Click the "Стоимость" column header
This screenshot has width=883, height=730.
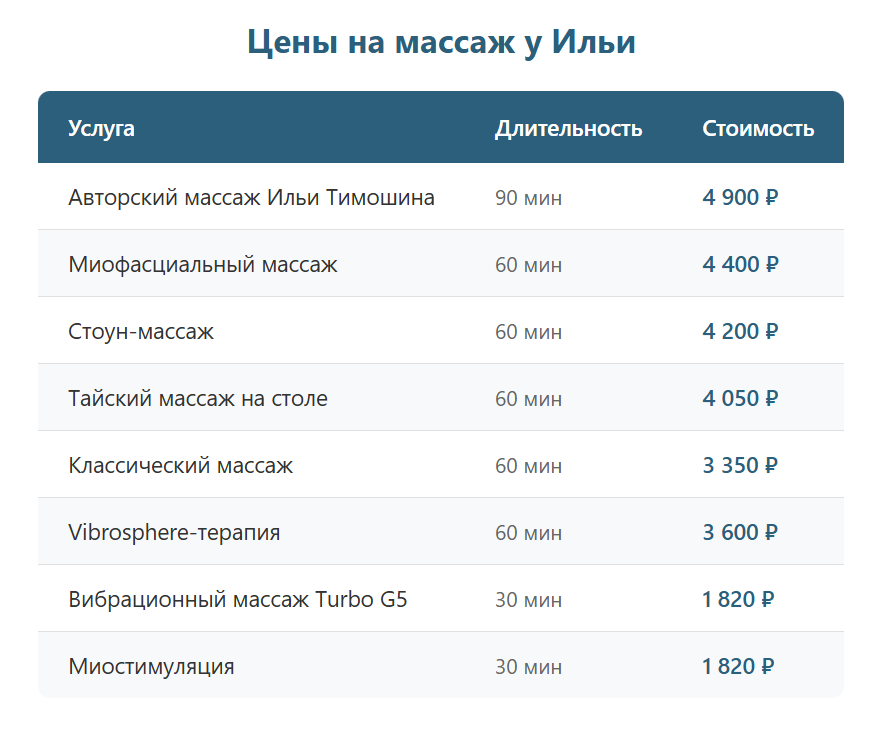[757, 129]
